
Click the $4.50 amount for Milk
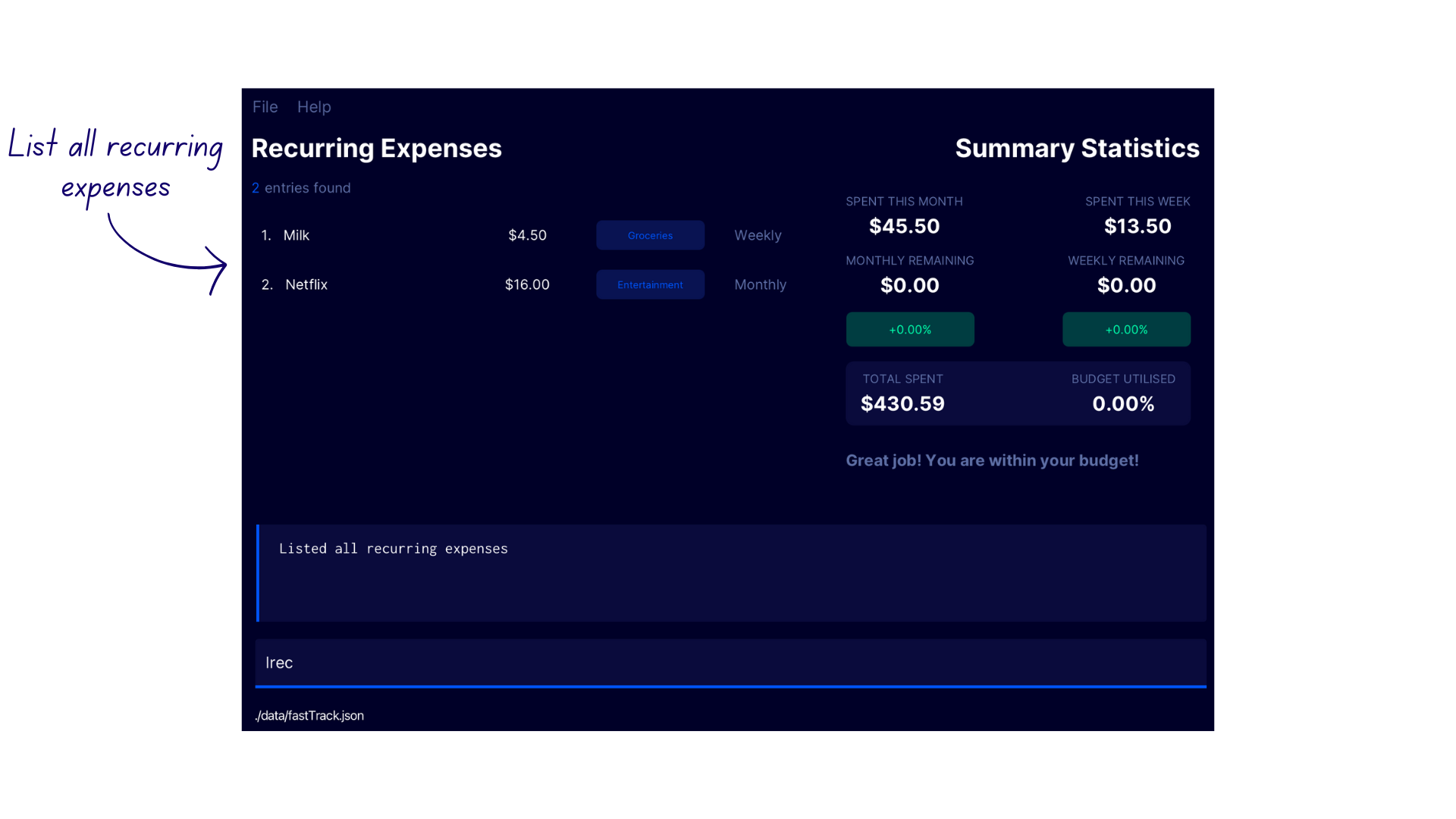coord(527,235)
